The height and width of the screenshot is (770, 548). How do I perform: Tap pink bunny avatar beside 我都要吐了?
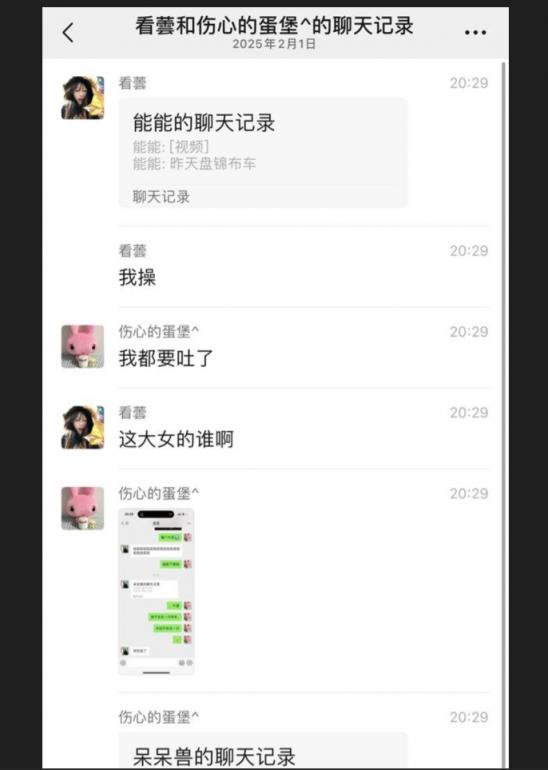coord(82,346)
